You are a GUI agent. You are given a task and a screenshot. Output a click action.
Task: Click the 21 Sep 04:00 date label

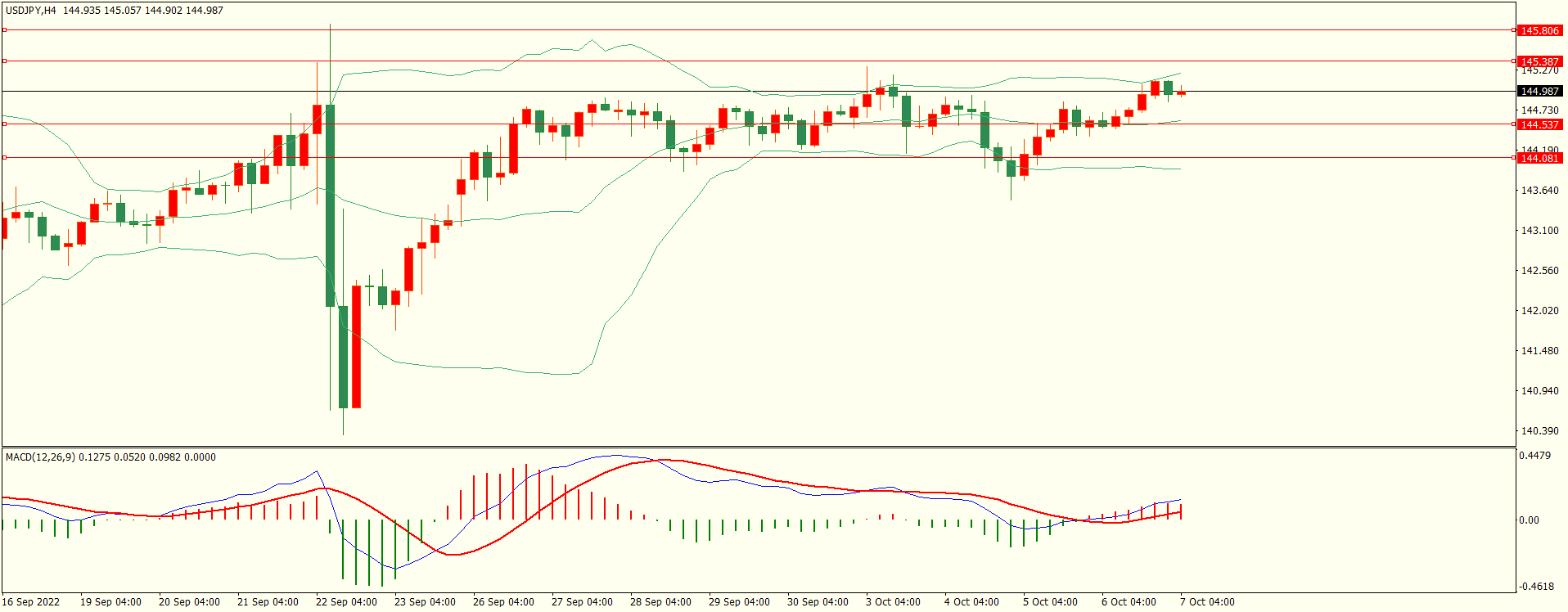(x=268, y=602)
